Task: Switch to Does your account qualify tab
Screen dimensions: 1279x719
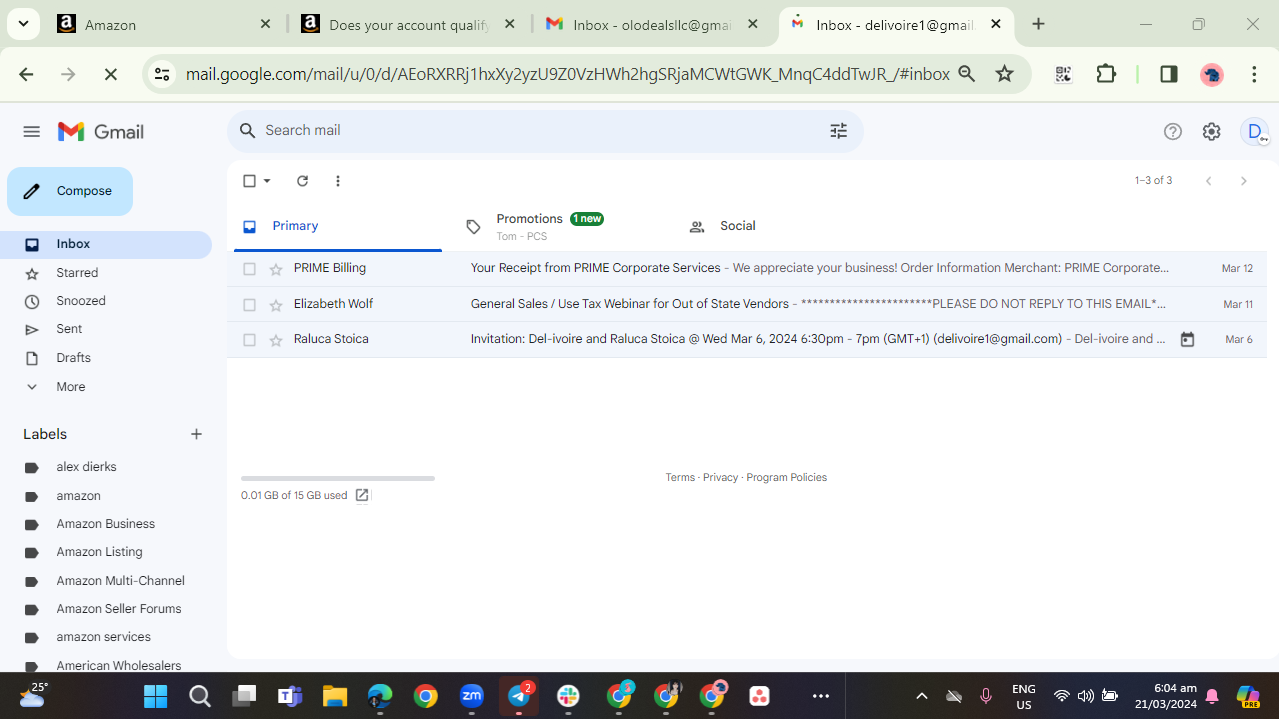Action: point(409,24)
